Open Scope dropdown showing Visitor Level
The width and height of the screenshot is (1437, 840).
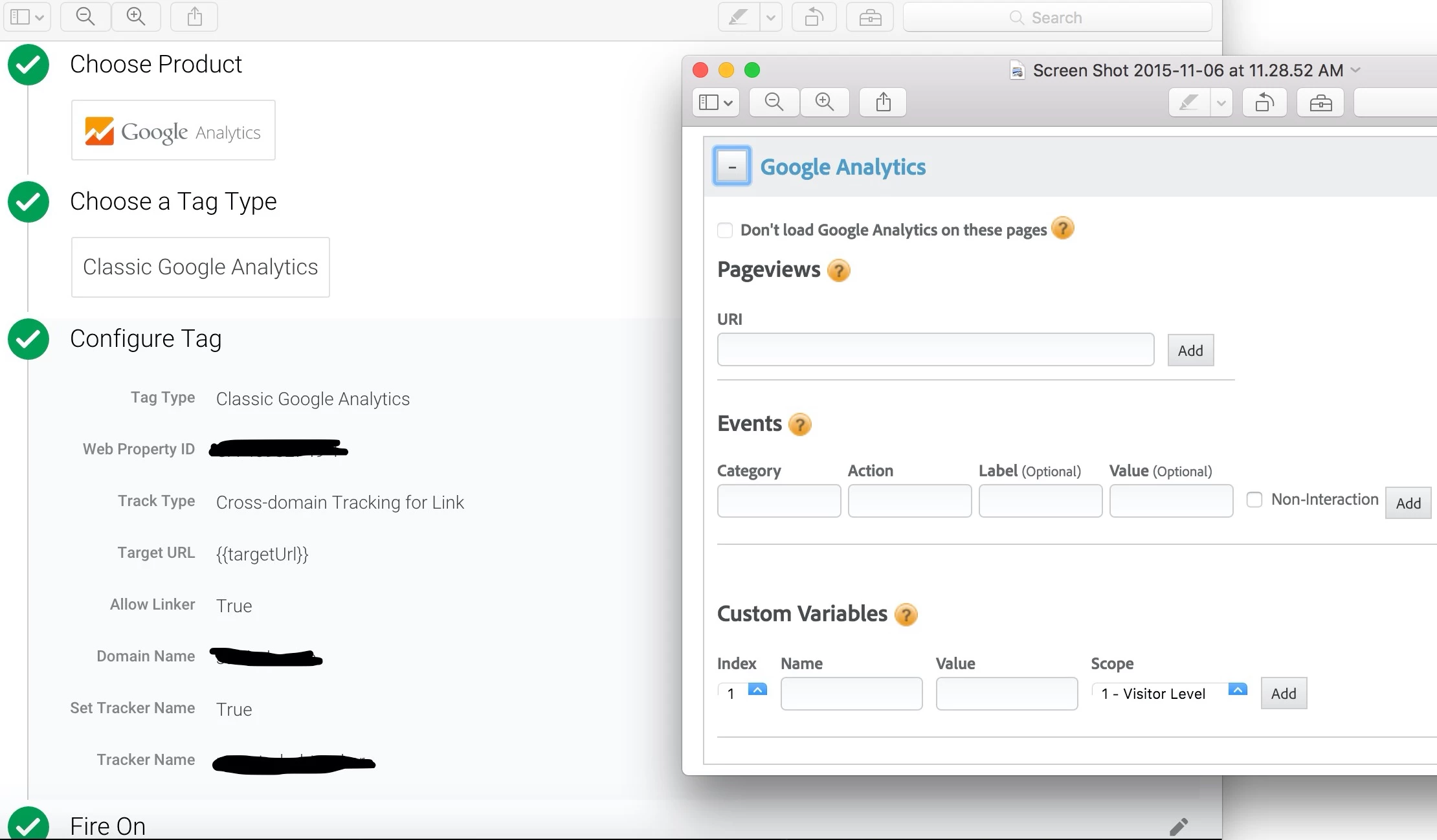pos(1169,693)
